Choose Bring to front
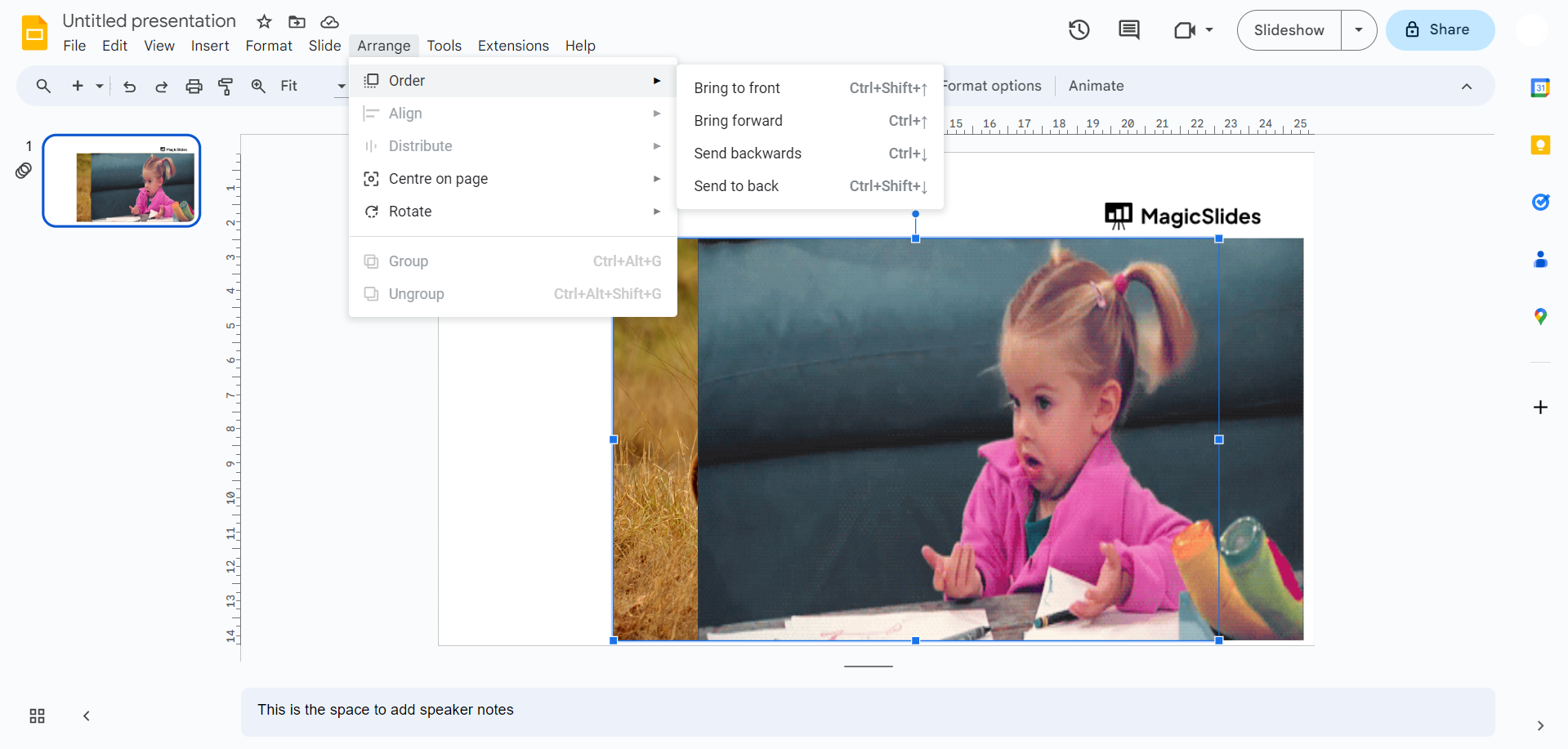The width and height of the screenshot is (1568, 749). pyautogui.click(x=811, y=88)
